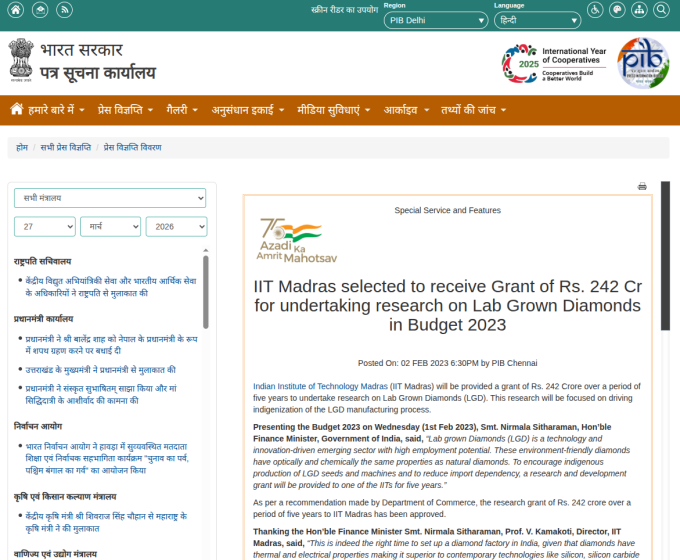
Task: Open accessibility wheelchair icon
Action: 595,10
